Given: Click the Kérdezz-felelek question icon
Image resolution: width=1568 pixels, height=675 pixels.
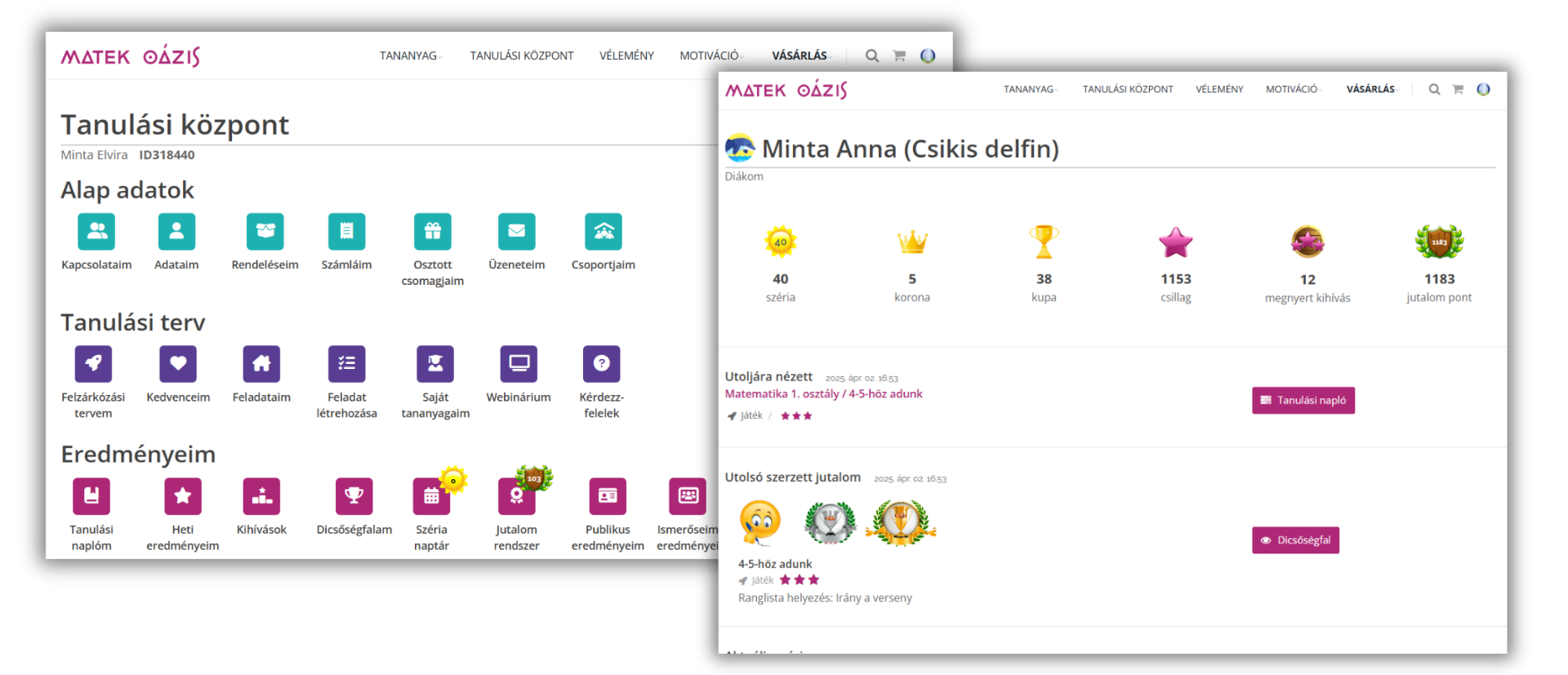Looking at the screenshot, I should click(x=601, y=364).
